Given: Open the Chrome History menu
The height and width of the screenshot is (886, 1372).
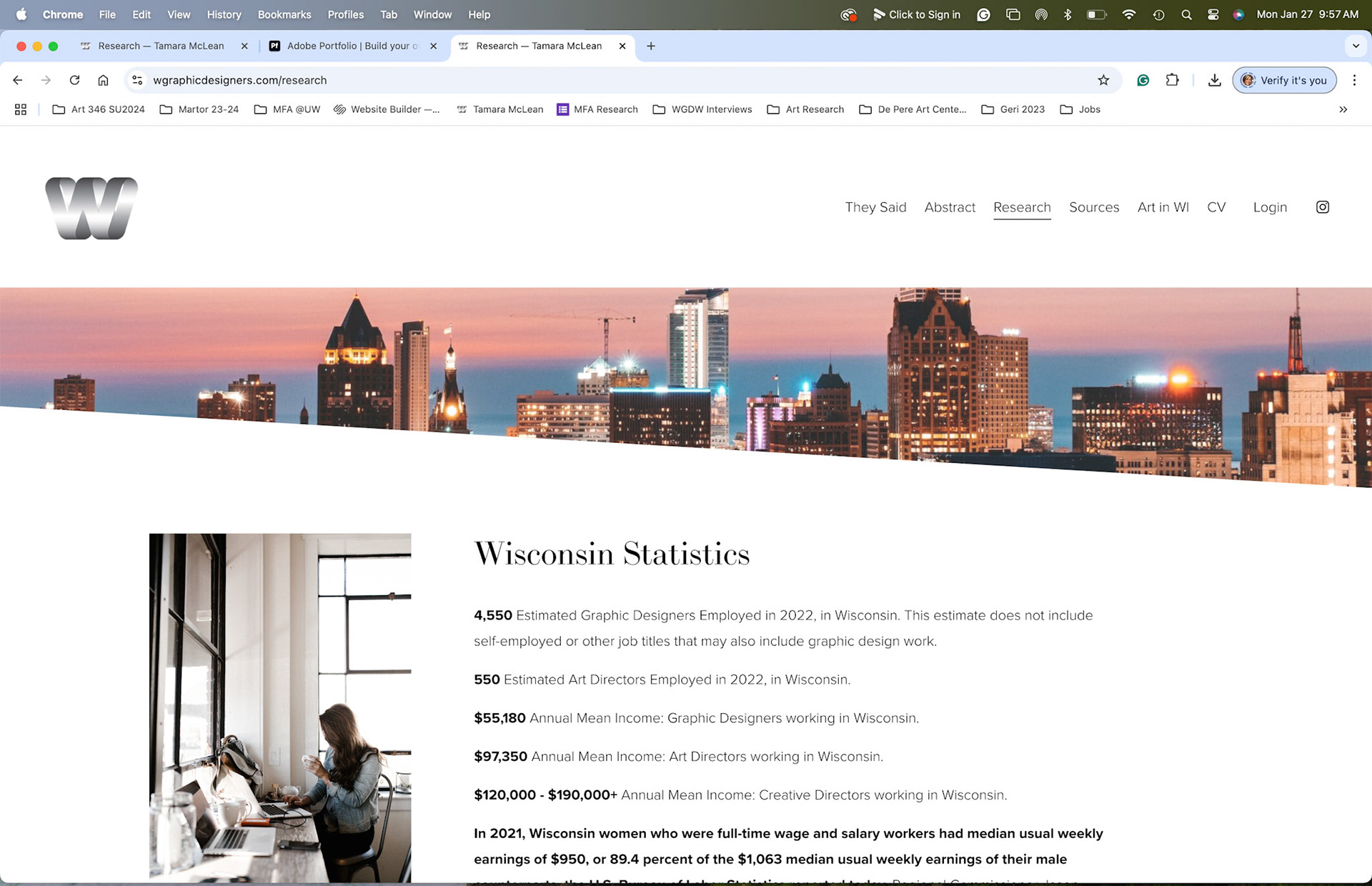Looking at the screenshot, I should 224,14.
